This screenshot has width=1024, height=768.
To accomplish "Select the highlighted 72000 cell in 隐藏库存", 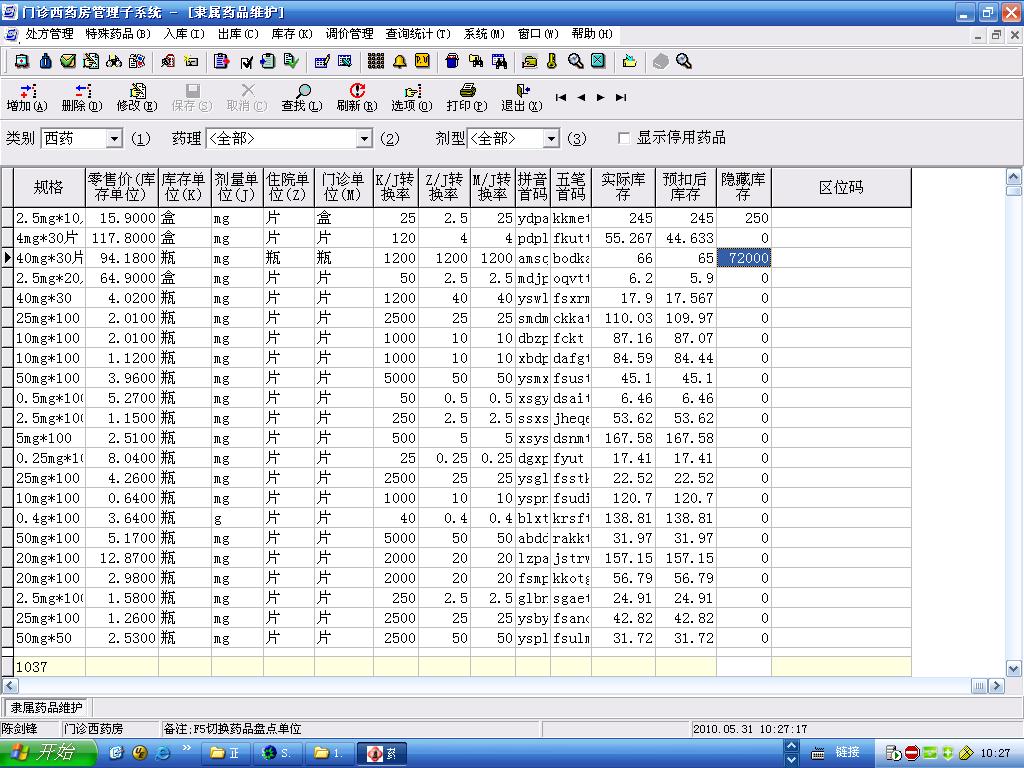I will pos(744,258).
